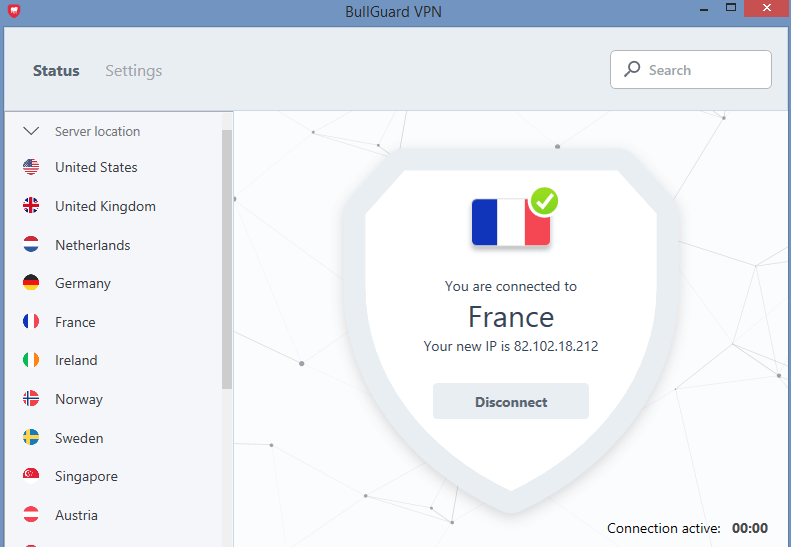
Task: Maximize the BullGuard VPN window
Action: (x=730, y=8)
